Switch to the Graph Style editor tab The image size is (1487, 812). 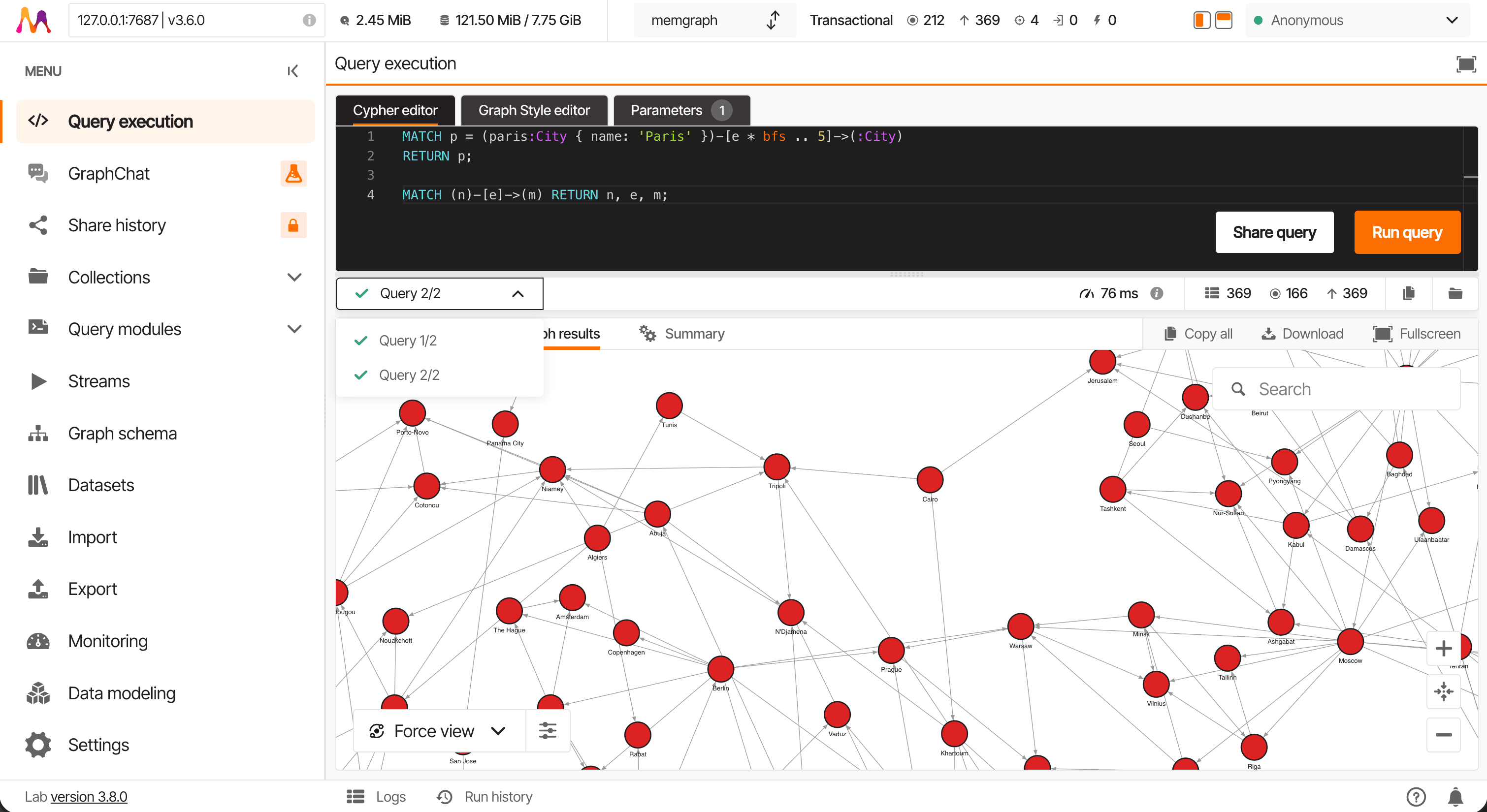click(x=533, y=110)
